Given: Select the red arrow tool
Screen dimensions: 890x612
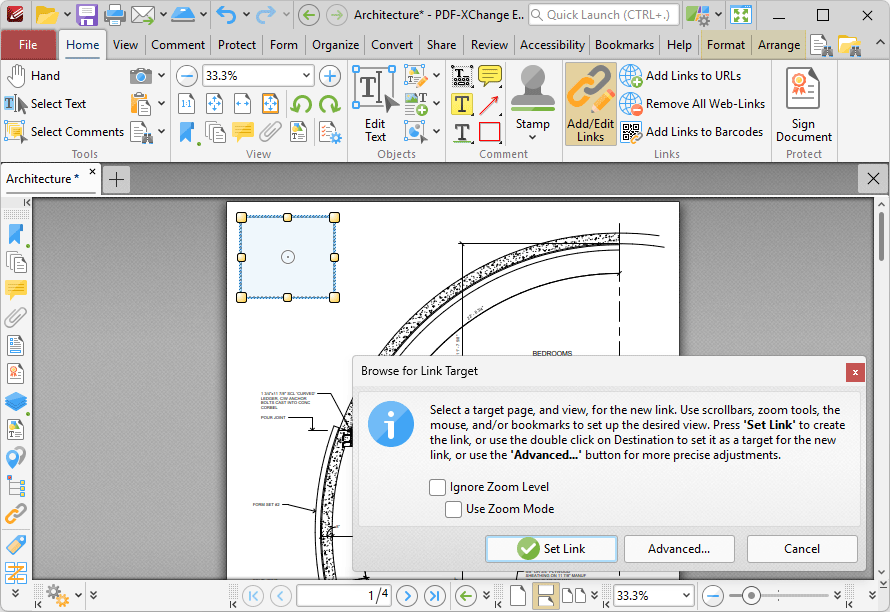Looking at the screenshot, I should click(490, 104).
